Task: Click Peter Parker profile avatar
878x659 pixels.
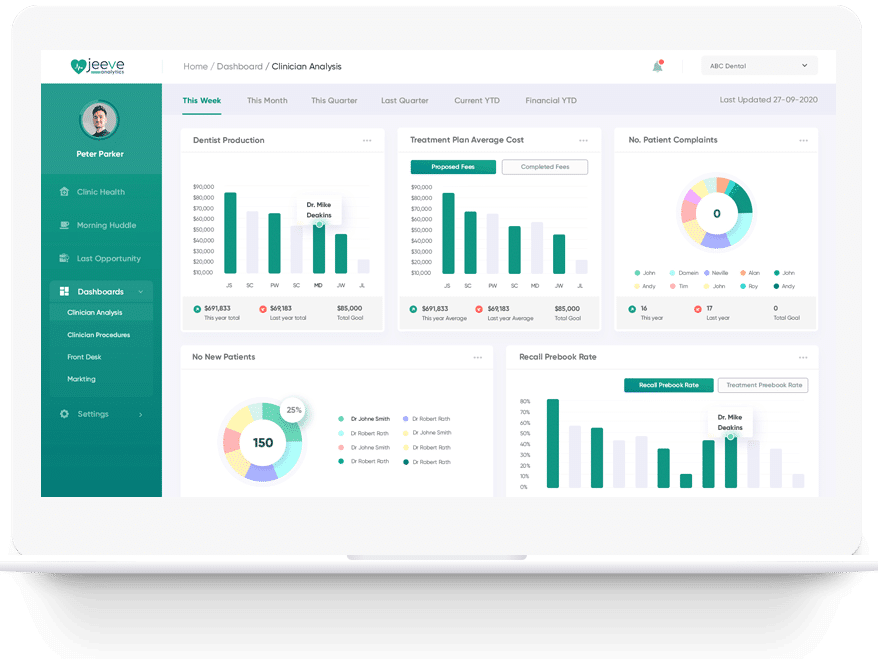Action: [x=100, y=120]
